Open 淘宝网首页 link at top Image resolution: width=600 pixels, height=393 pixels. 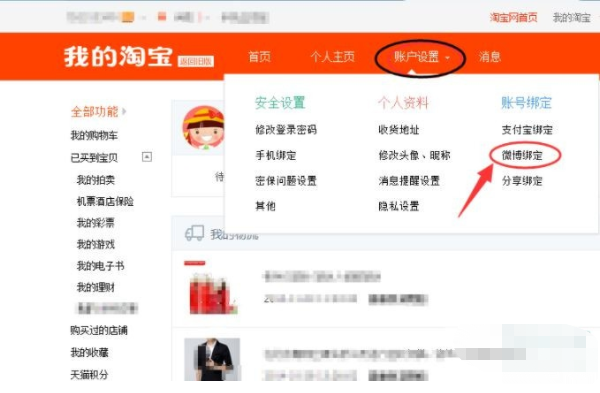(x=514, y=17)
